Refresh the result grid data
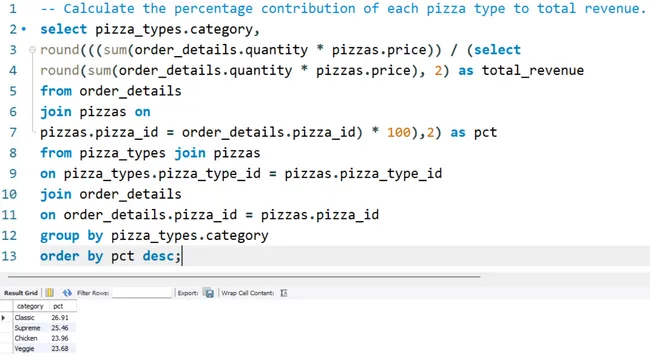The image size is (650, 363). tap(67, 293)
